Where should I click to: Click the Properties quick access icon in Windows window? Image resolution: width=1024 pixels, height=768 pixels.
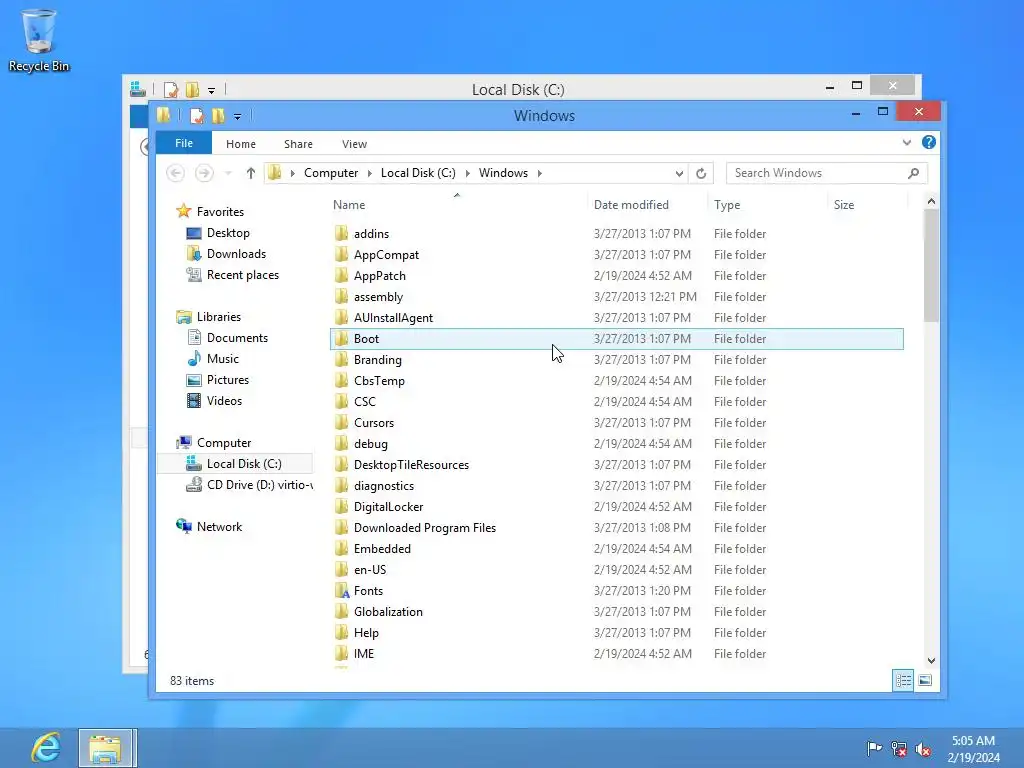pos(196,116)
